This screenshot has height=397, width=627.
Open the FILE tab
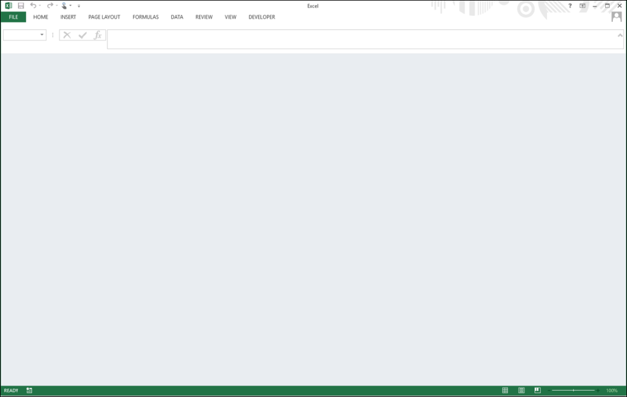click(x=13, y=17)
